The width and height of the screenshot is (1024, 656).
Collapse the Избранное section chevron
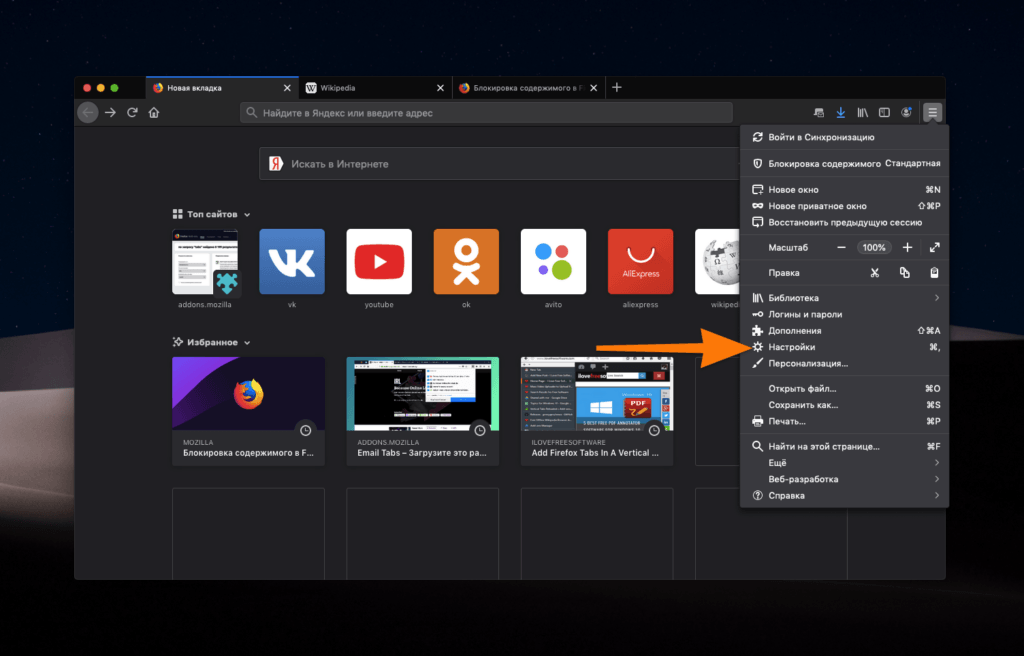point(247,342)
